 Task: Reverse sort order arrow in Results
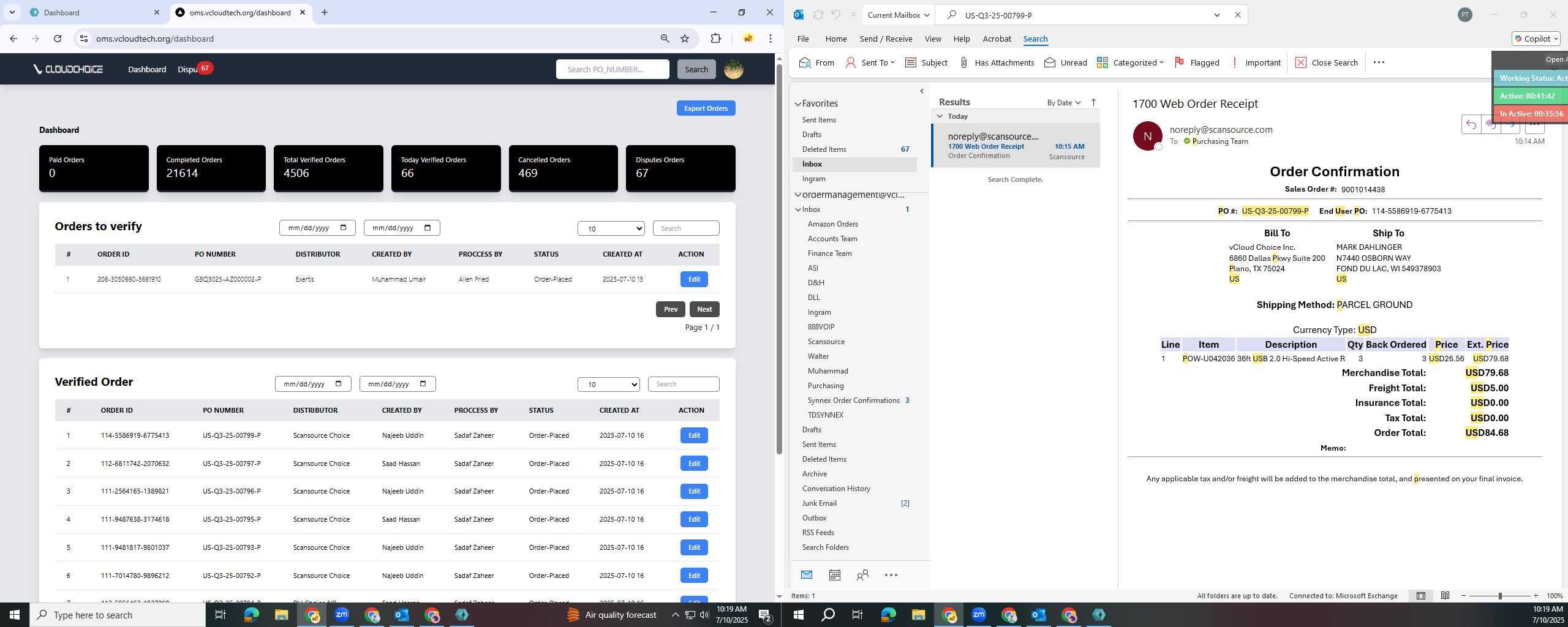coord(1093,102)
